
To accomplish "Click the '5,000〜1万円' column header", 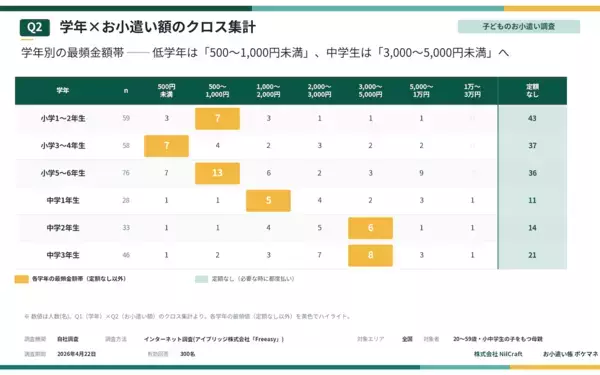I will (x=421, y=91).
